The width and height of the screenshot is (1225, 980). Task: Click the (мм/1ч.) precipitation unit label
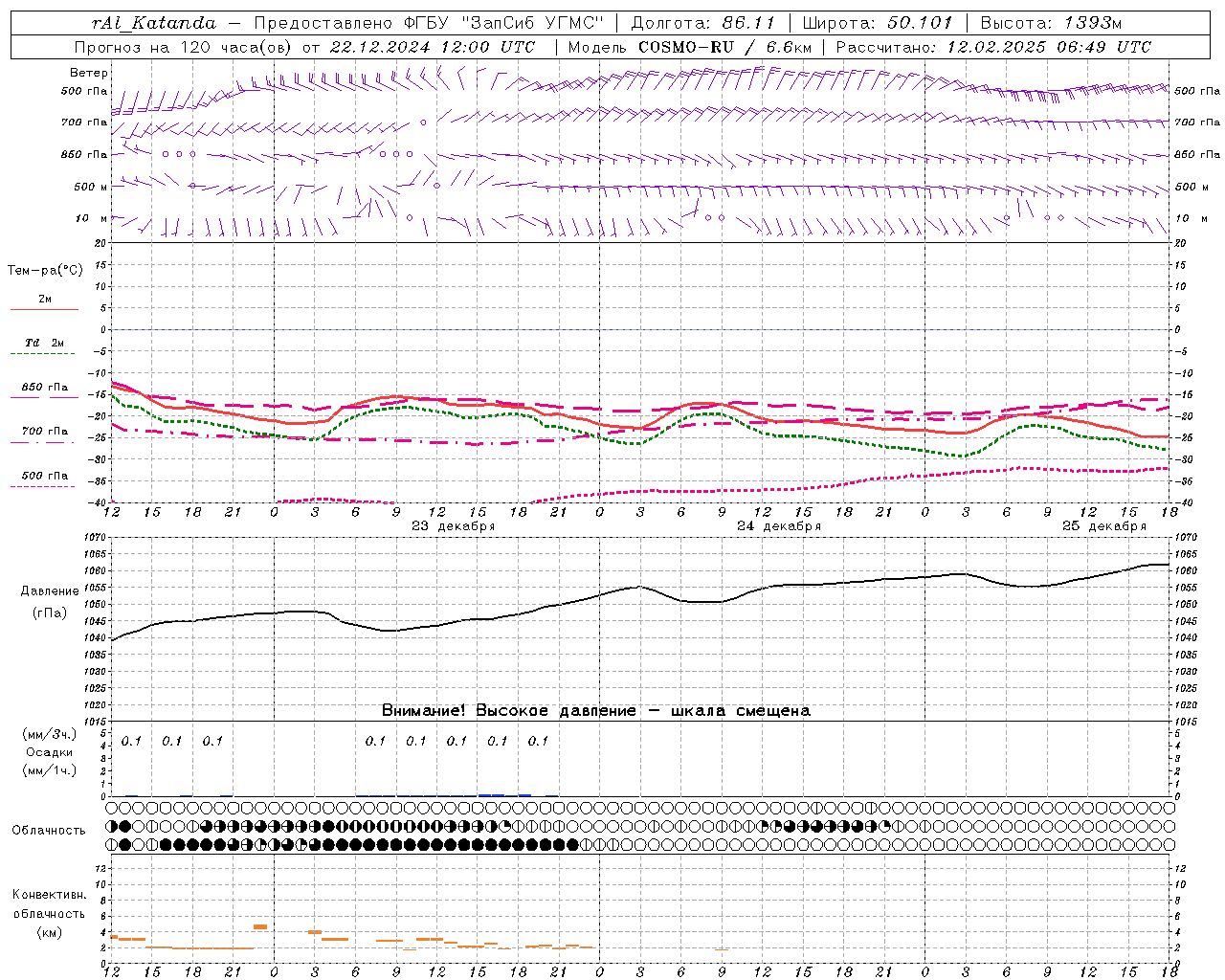49,771
